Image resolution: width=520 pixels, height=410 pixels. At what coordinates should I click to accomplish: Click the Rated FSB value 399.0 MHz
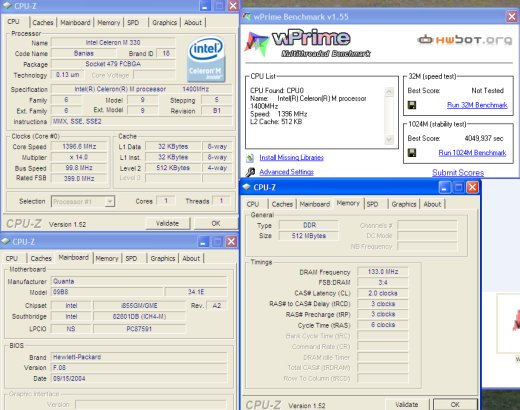(79, 179)
